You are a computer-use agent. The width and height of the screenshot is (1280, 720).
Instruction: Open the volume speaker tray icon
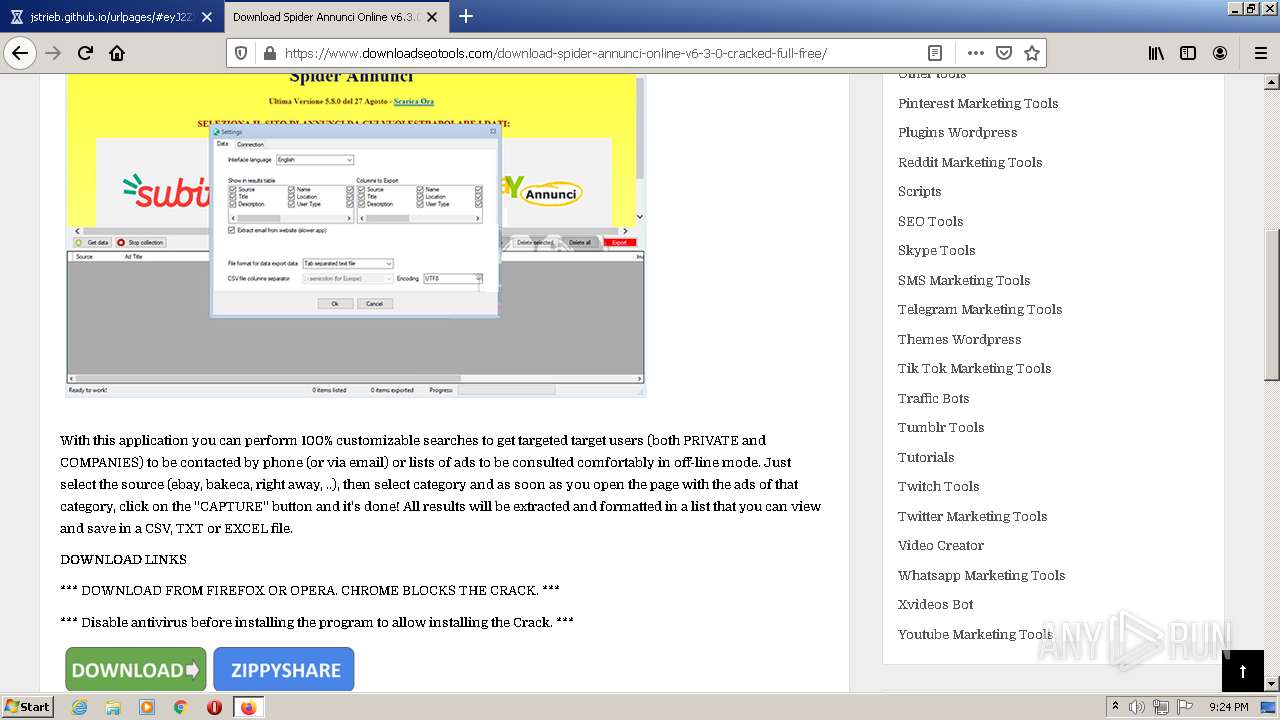click(x=1137, y=707)
